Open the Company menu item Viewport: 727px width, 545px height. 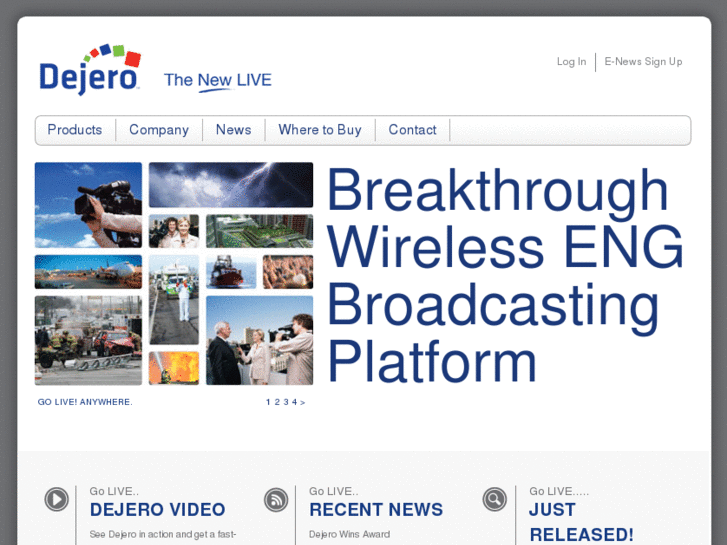tap(159, 130)
